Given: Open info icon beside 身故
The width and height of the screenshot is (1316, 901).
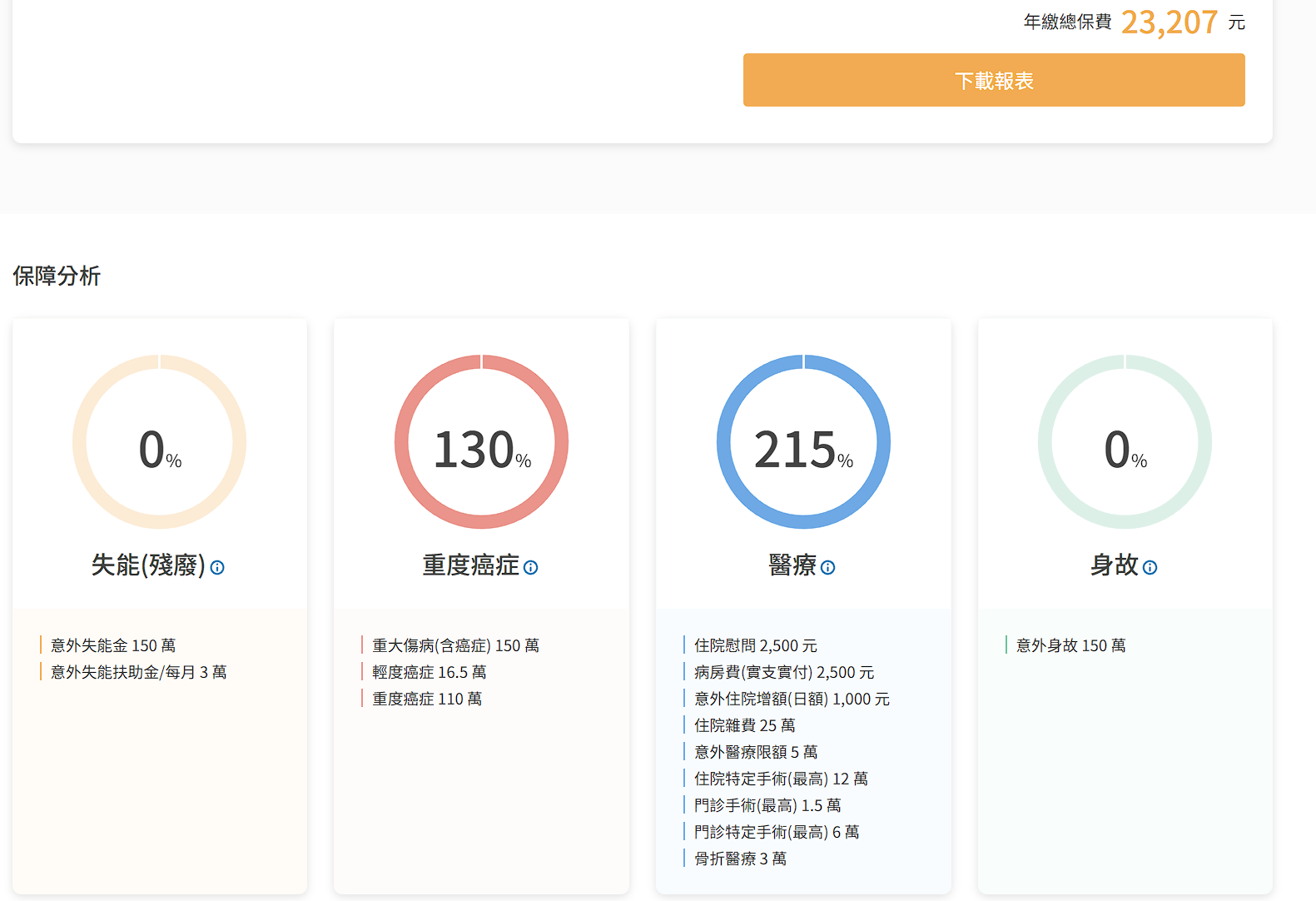Looking at the screenshot, I should 1150,568.
